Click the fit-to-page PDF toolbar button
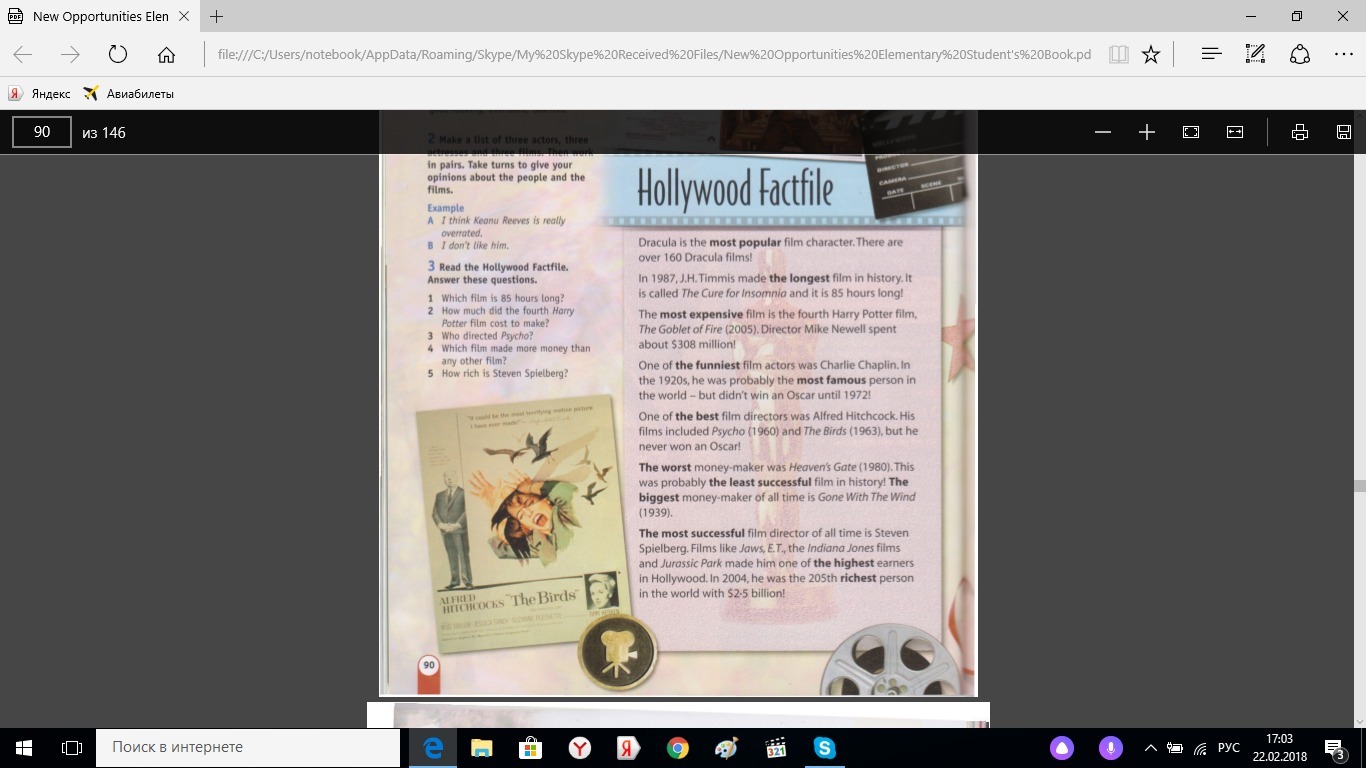The width and height of the screenshot is (1366, 768). pos(1191,132)
